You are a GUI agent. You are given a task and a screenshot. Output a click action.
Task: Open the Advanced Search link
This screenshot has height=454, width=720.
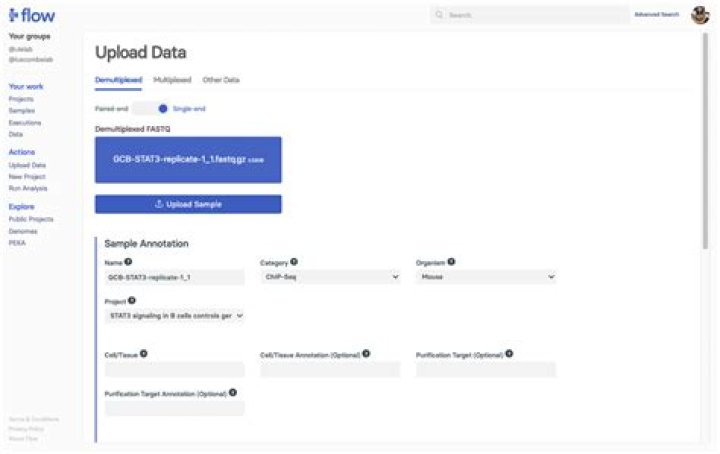(x=656, y=15)
